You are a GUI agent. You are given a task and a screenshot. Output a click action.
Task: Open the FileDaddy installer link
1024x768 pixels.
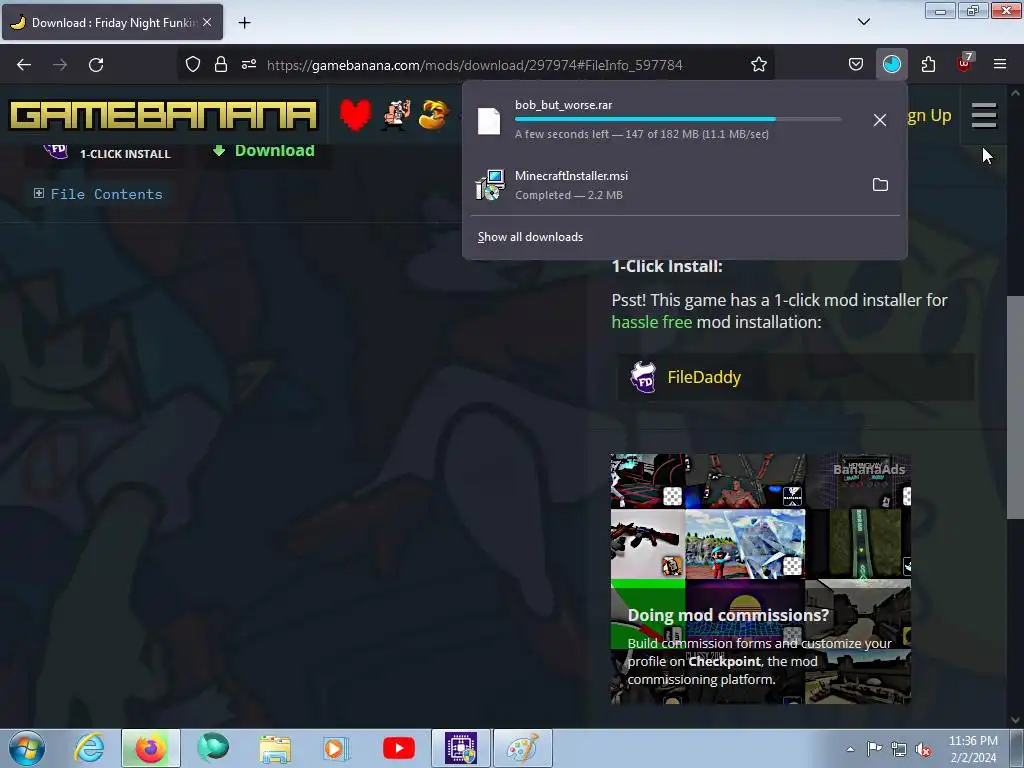pos(796,377)
